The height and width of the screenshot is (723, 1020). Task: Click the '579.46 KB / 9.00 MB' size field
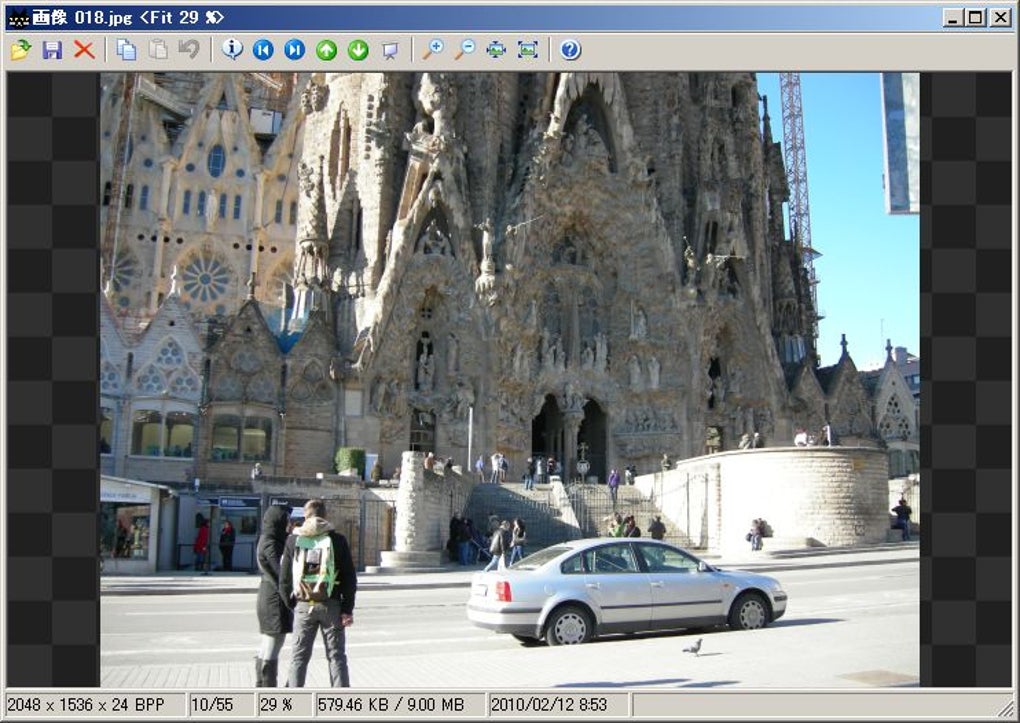pyautogui.click(x=400, y=705)
